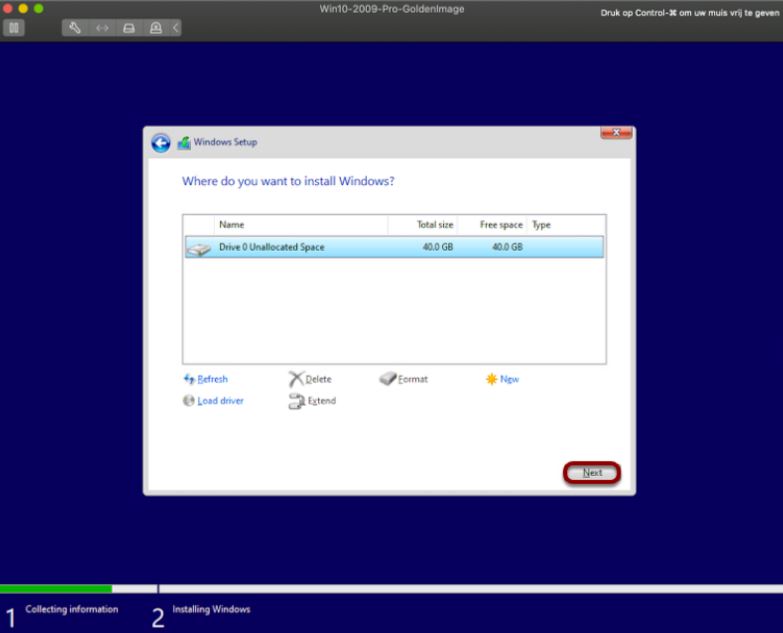Pause the virtual machine

click(x=13, y=28)
